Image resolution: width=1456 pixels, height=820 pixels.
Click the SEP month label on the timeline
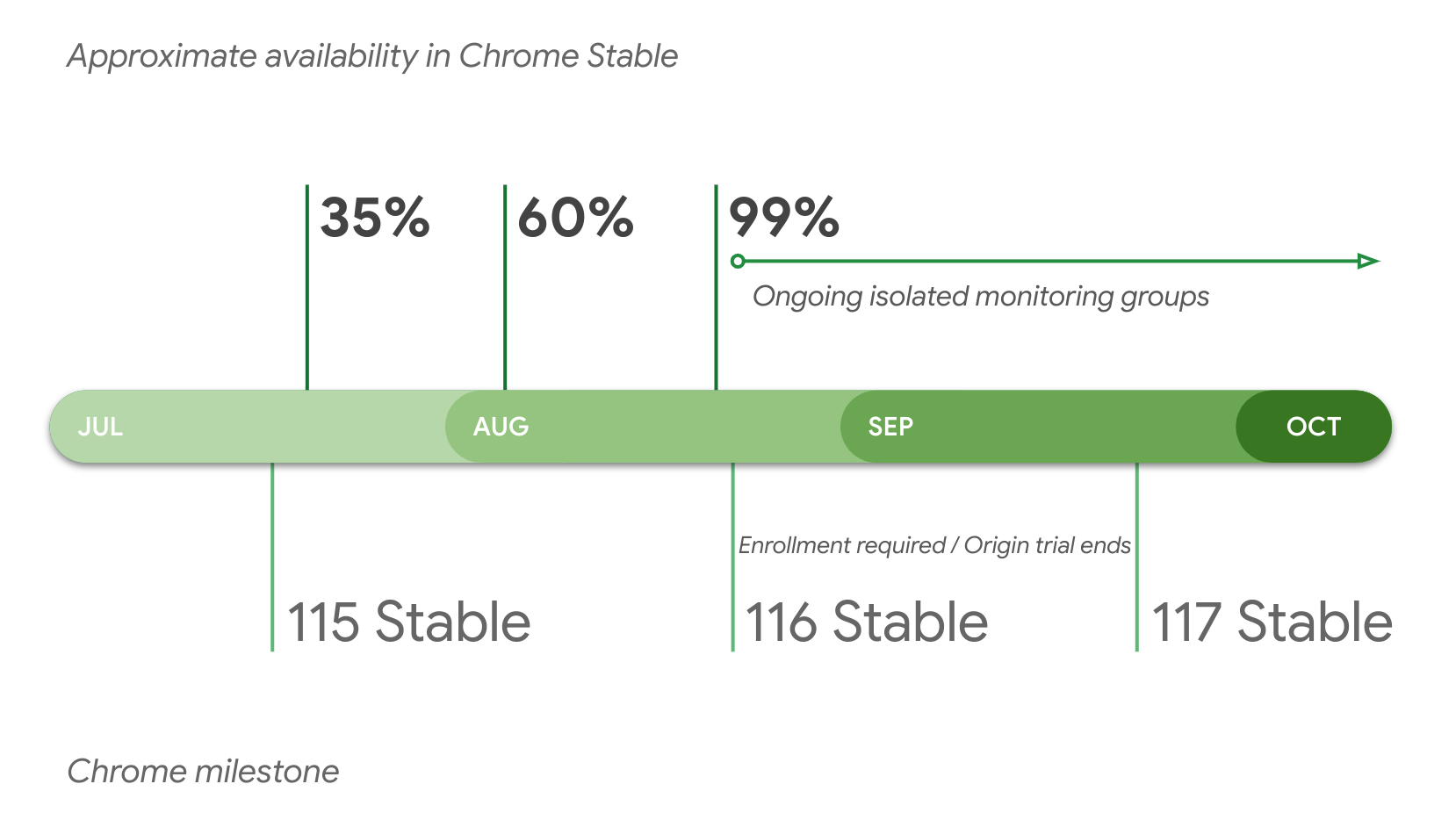pos(890,427)
